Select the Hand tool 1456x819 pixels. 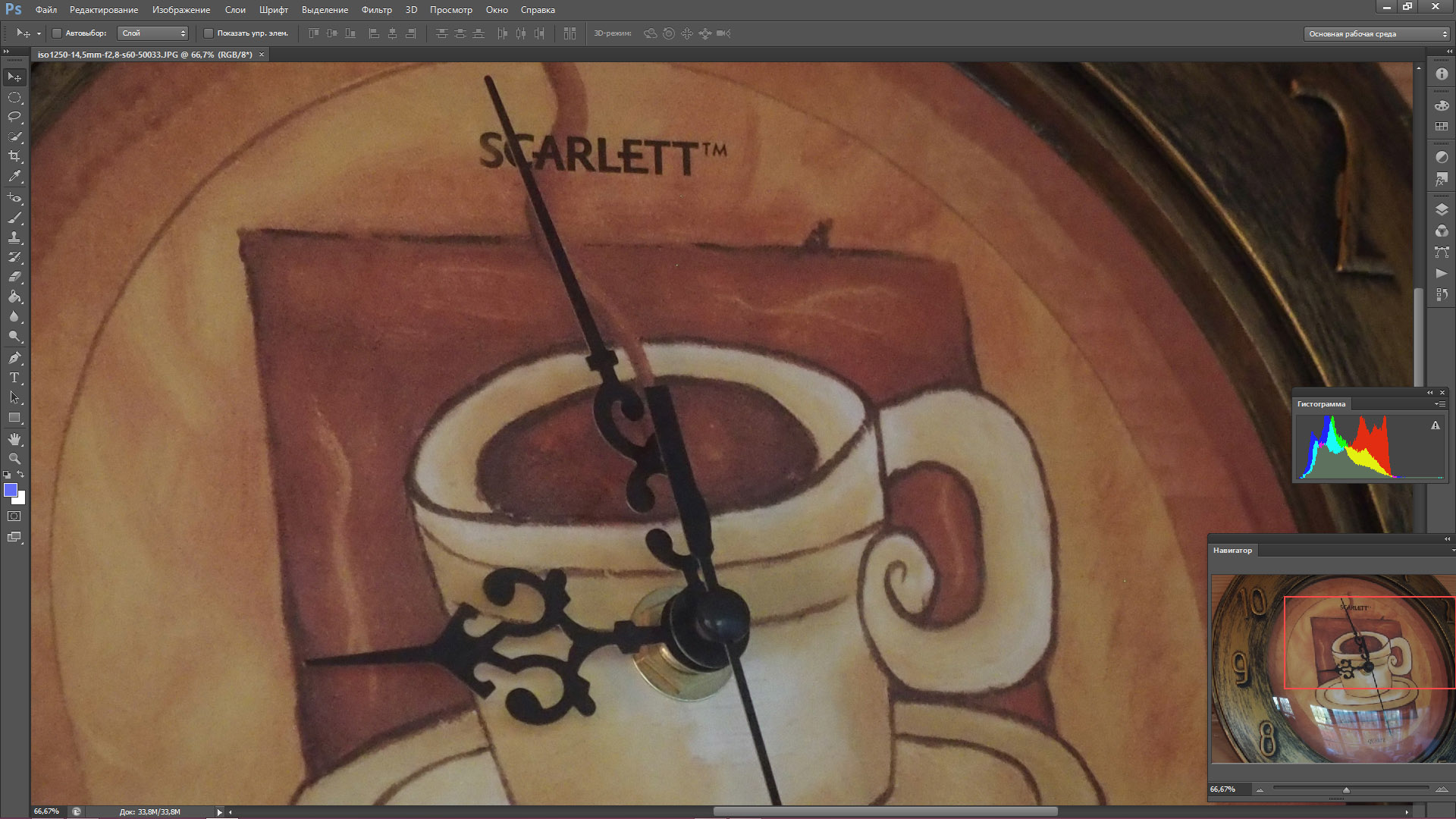pos(14,439)
